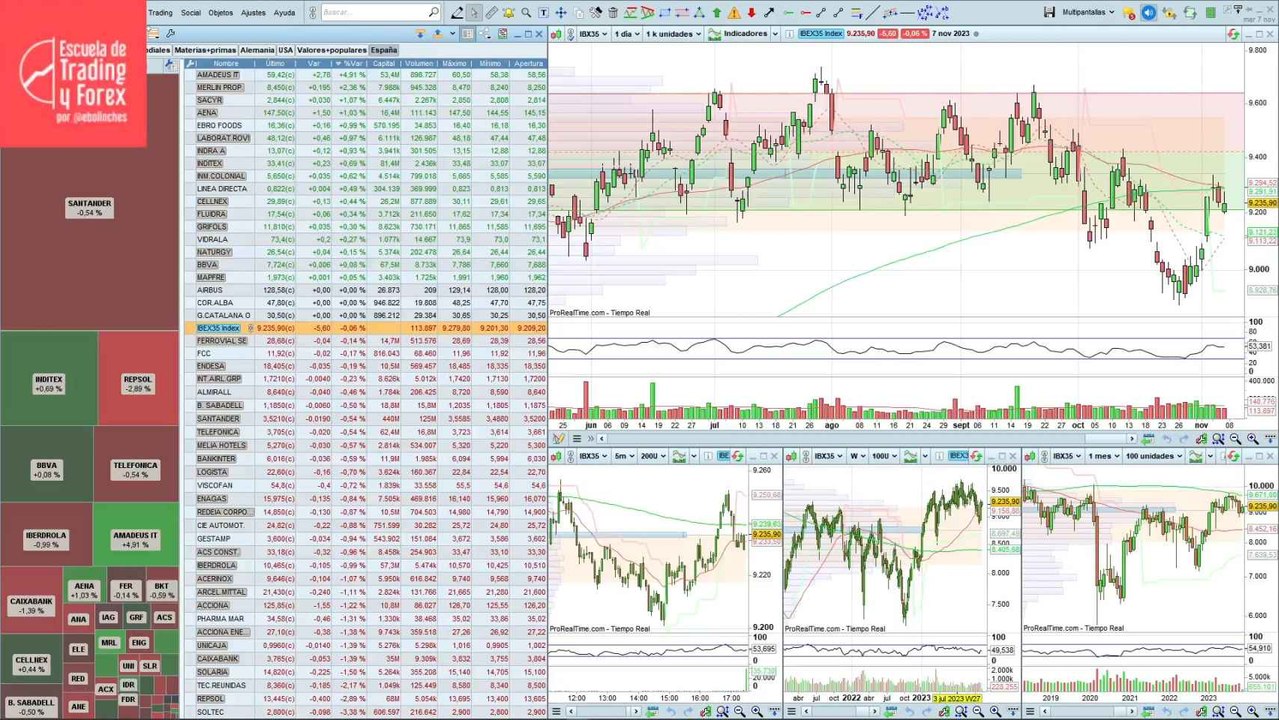The width and height of the screenshot is (1279, 720).
Task: Select the AMADEUS IT row name
Action: [x=218, y=75]
